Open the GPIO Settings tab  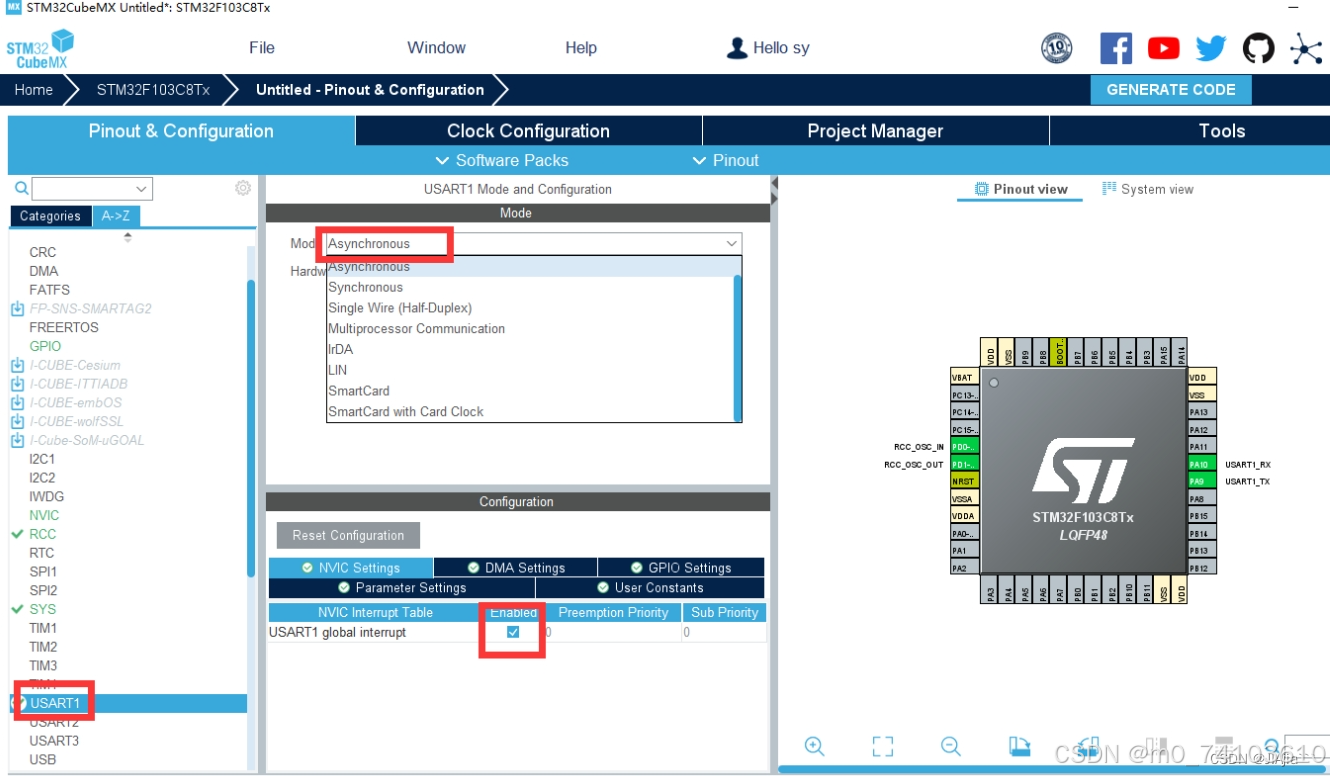coord(681,567)
